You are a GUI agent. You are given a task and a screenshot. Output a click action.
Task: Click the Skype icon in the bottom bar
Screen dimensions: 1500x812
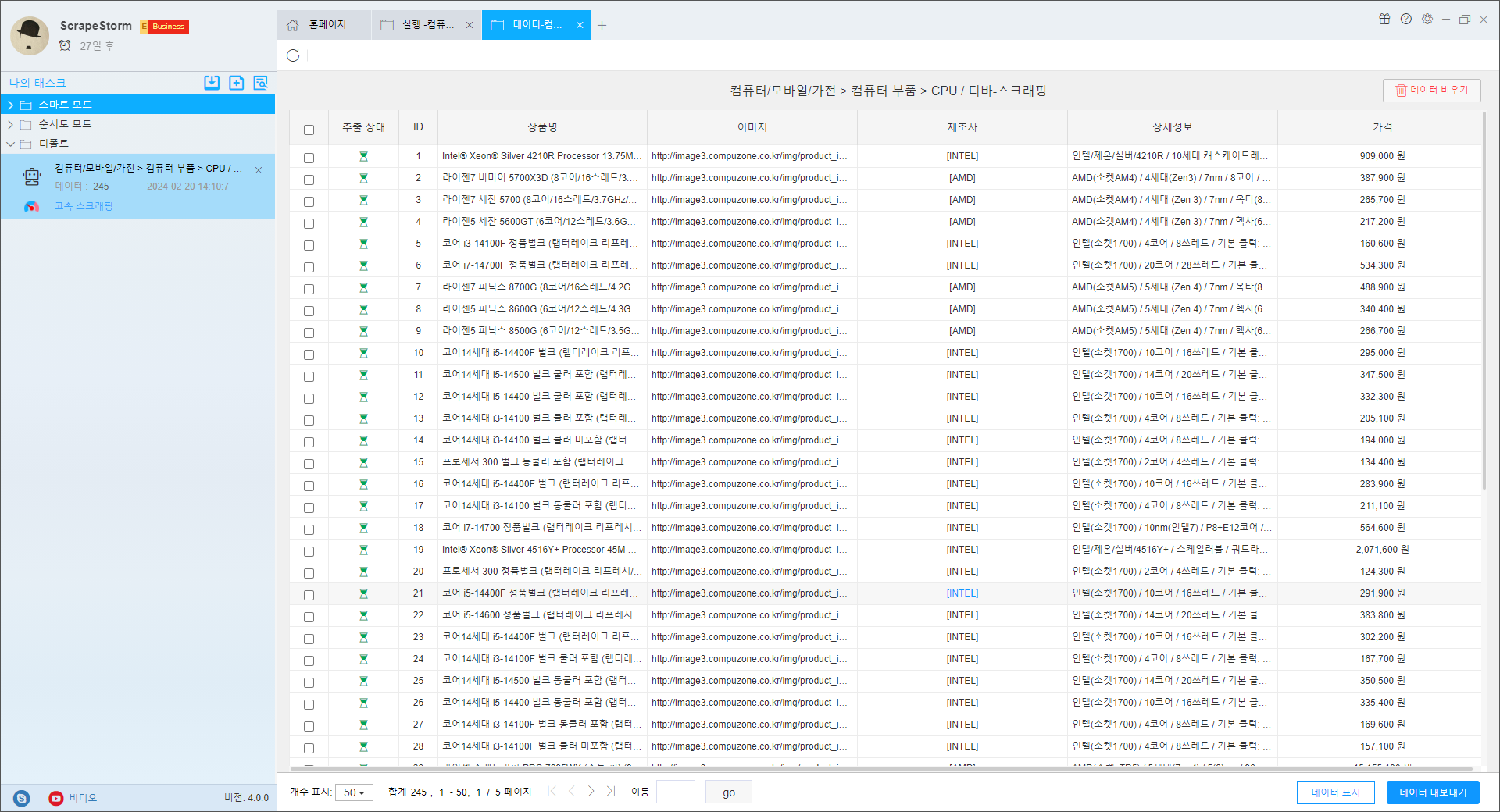click(22, 798)
